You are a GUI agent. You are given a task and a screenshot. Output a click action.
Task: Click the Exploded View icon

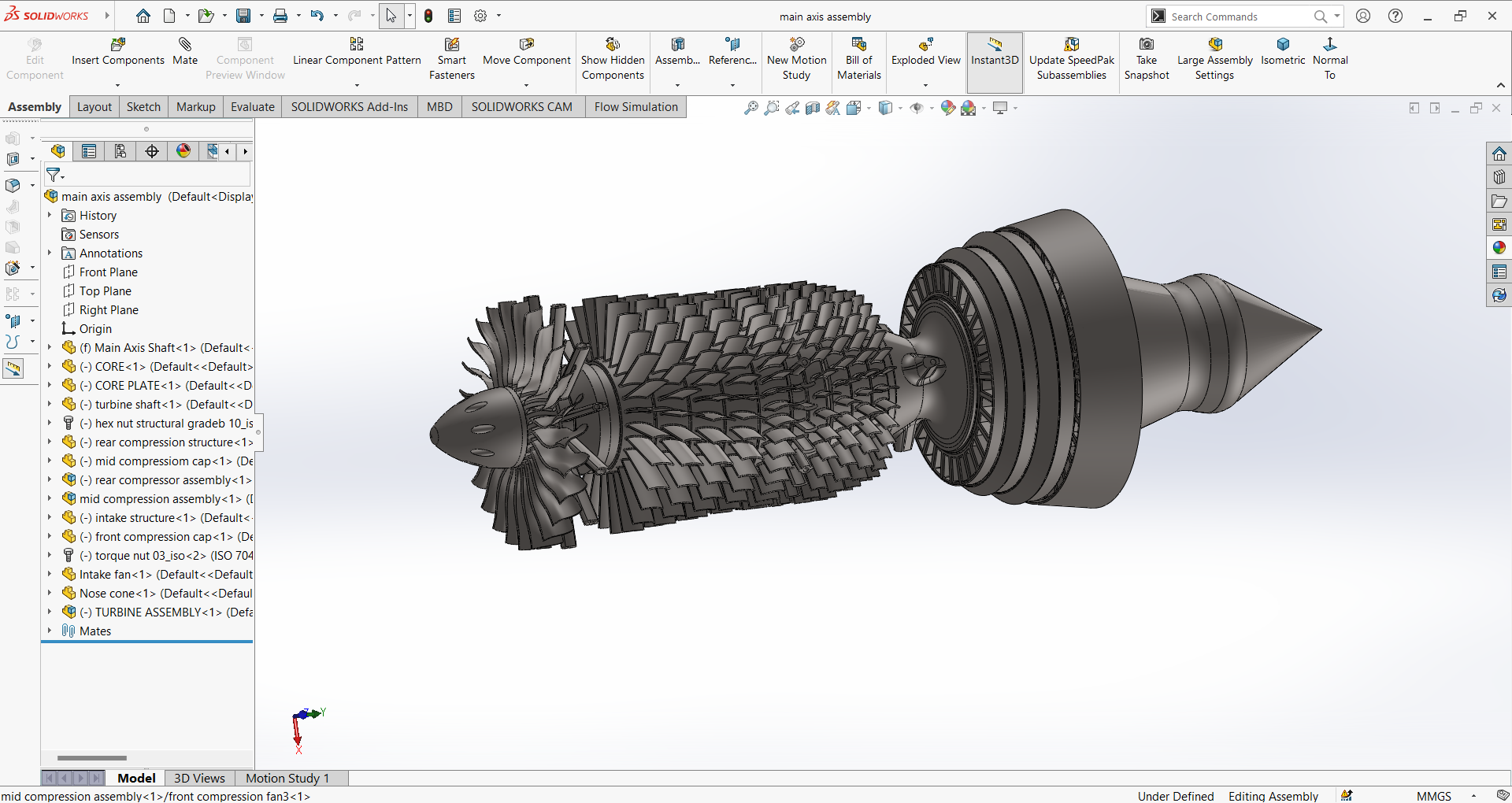(926, 44)
